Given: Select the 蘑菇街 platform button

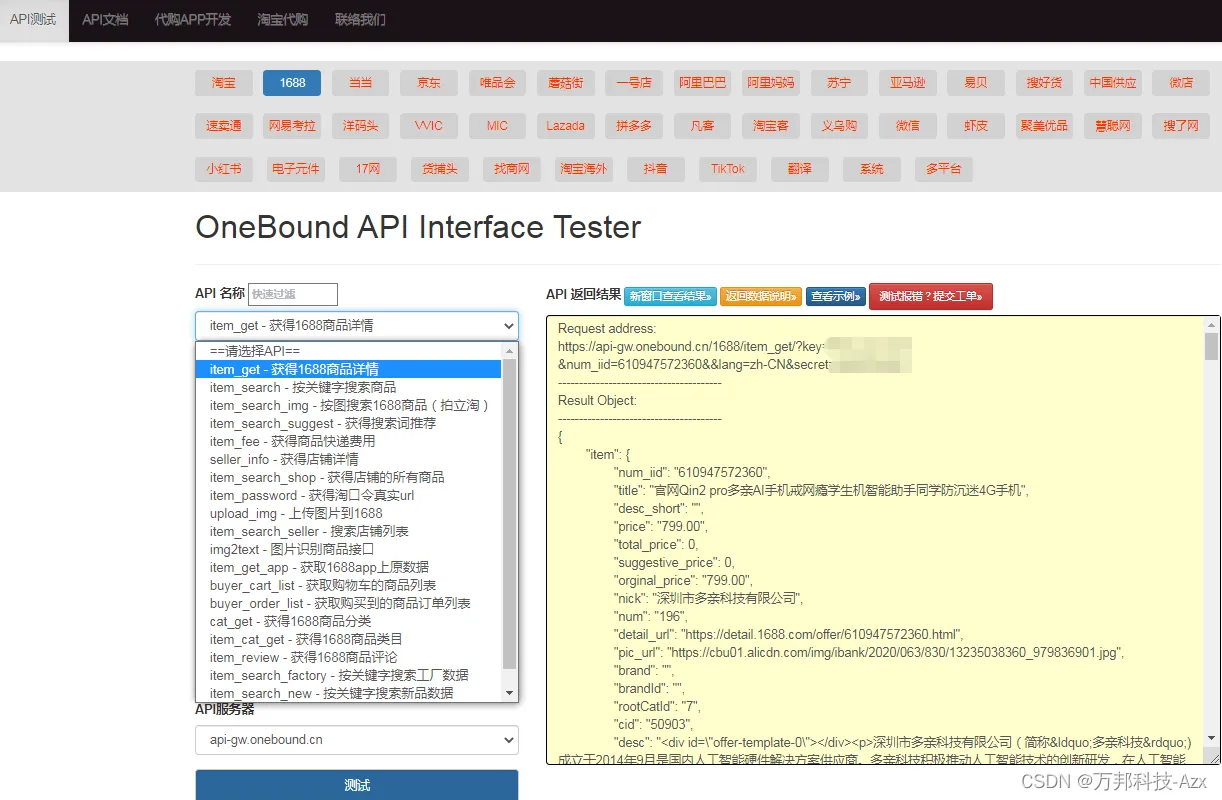Looking at the screenshot, I should 565,83.
